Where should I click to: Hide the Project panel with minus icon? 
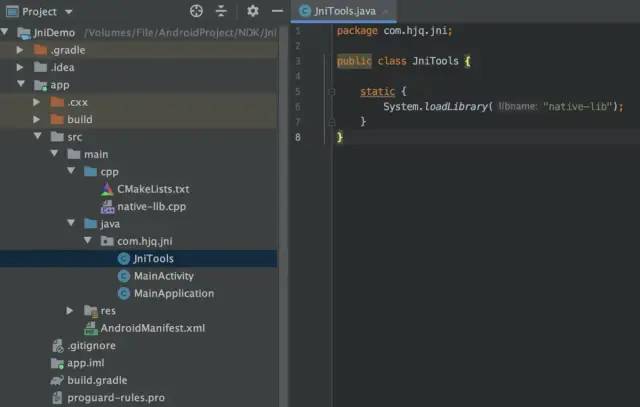click(x=278, y=11)
